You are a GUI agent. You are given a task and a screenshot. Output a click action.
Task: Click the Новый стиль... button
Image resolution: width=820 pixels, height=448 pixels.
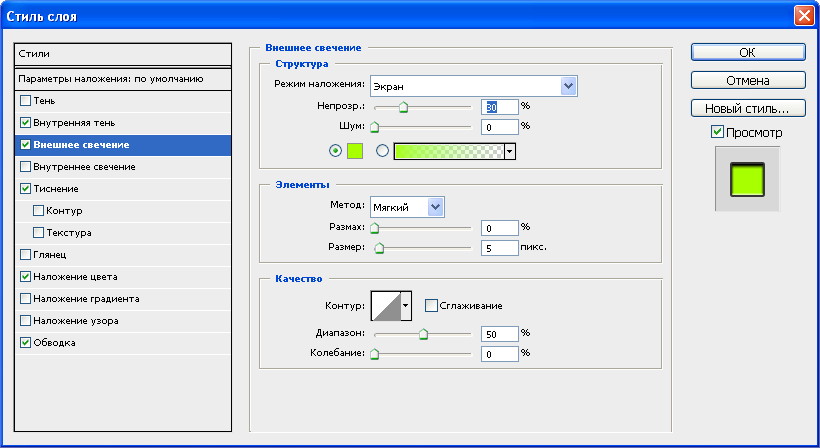(748, 108)
